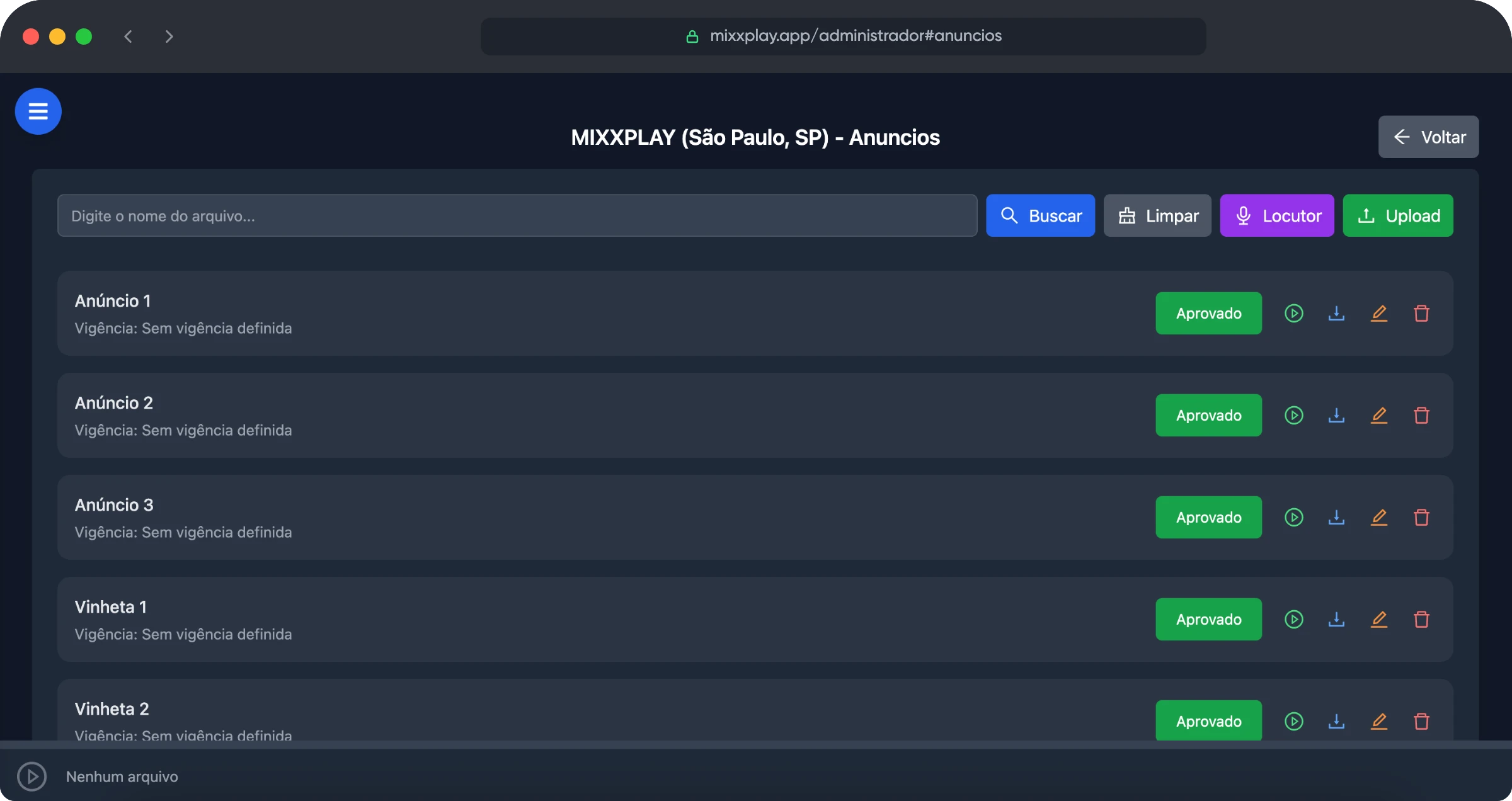Click the green Upload button
The image size is (1512, 801).
[1398, 215]
